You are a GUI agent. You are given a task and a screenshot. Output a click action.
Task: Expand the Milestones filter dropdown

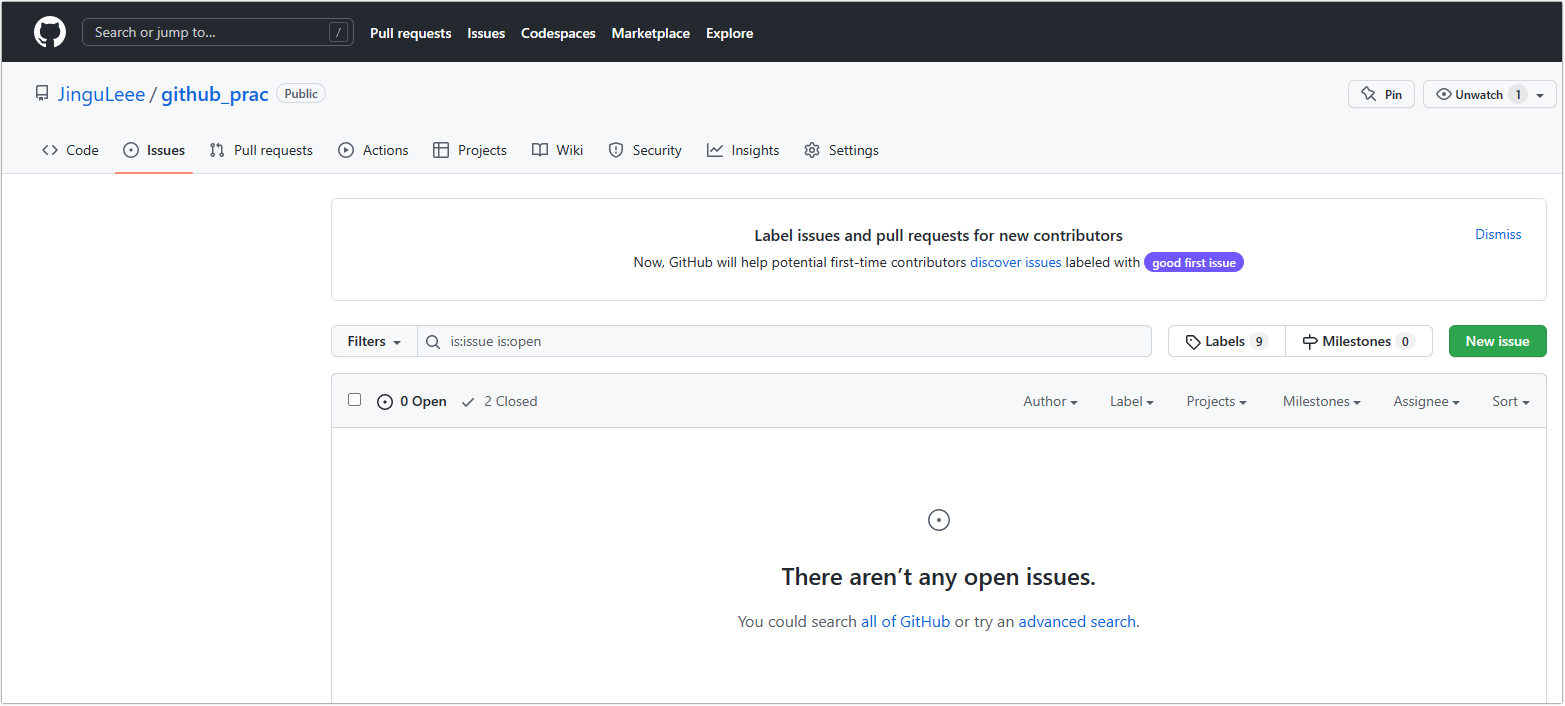[x=1322, y=401]
